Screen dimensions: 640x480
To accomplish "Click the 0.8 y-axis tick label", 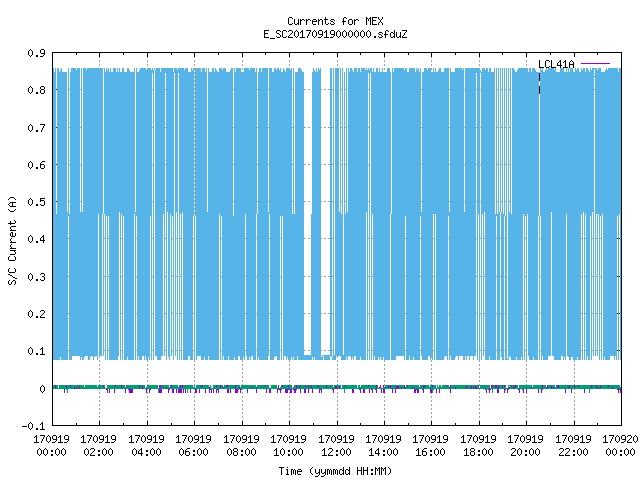I will click(x=36, y=90).
